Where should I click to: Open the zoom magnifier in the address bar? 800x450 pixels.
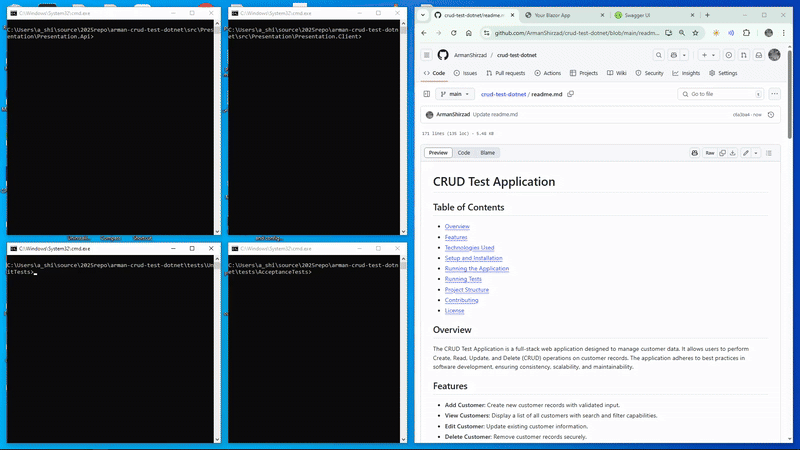pos(682,33)
